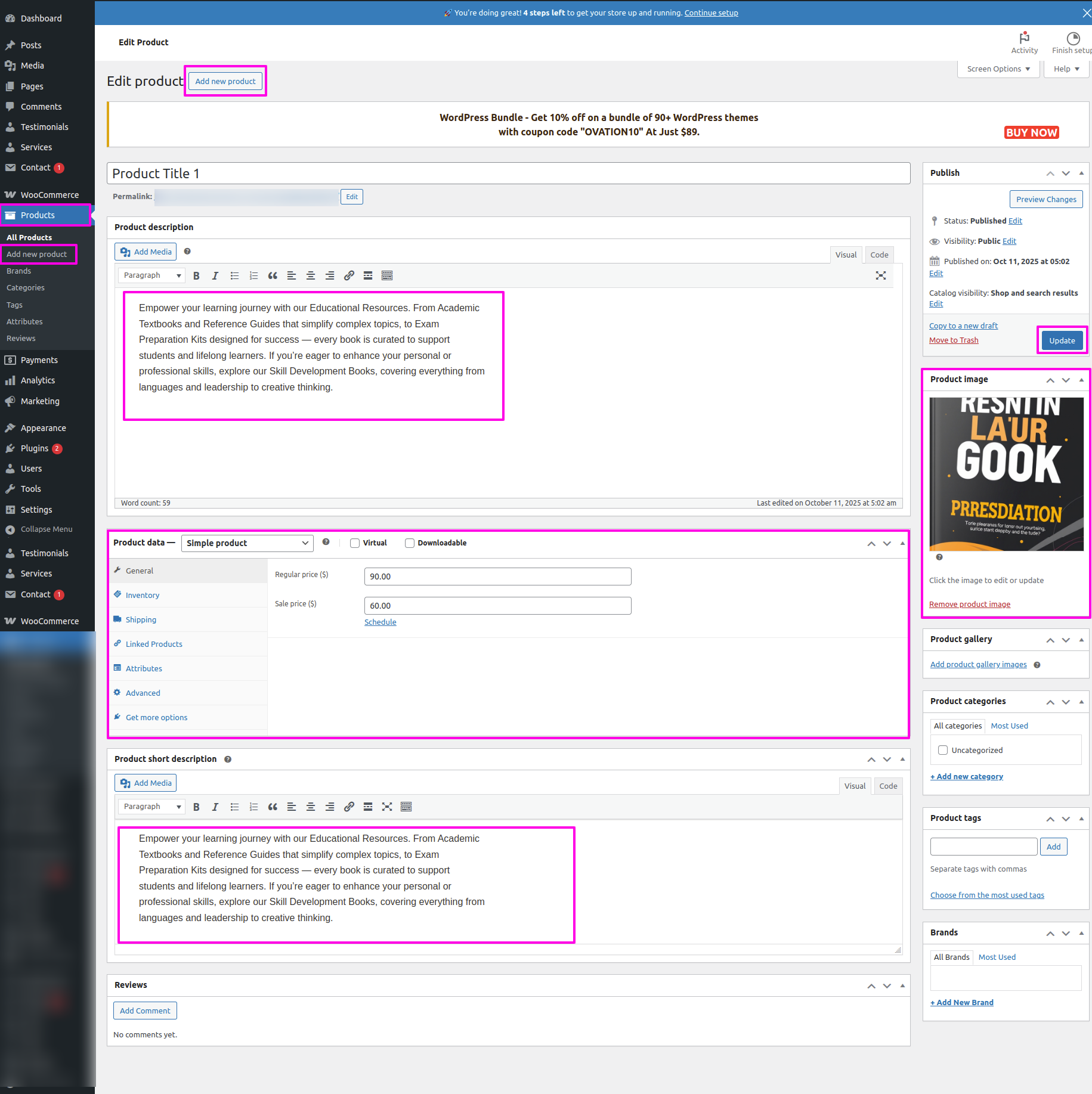Switch product description to Code tab
Image resolution: width=1092 pixels, height=1094 pixels.
point(879,255)
